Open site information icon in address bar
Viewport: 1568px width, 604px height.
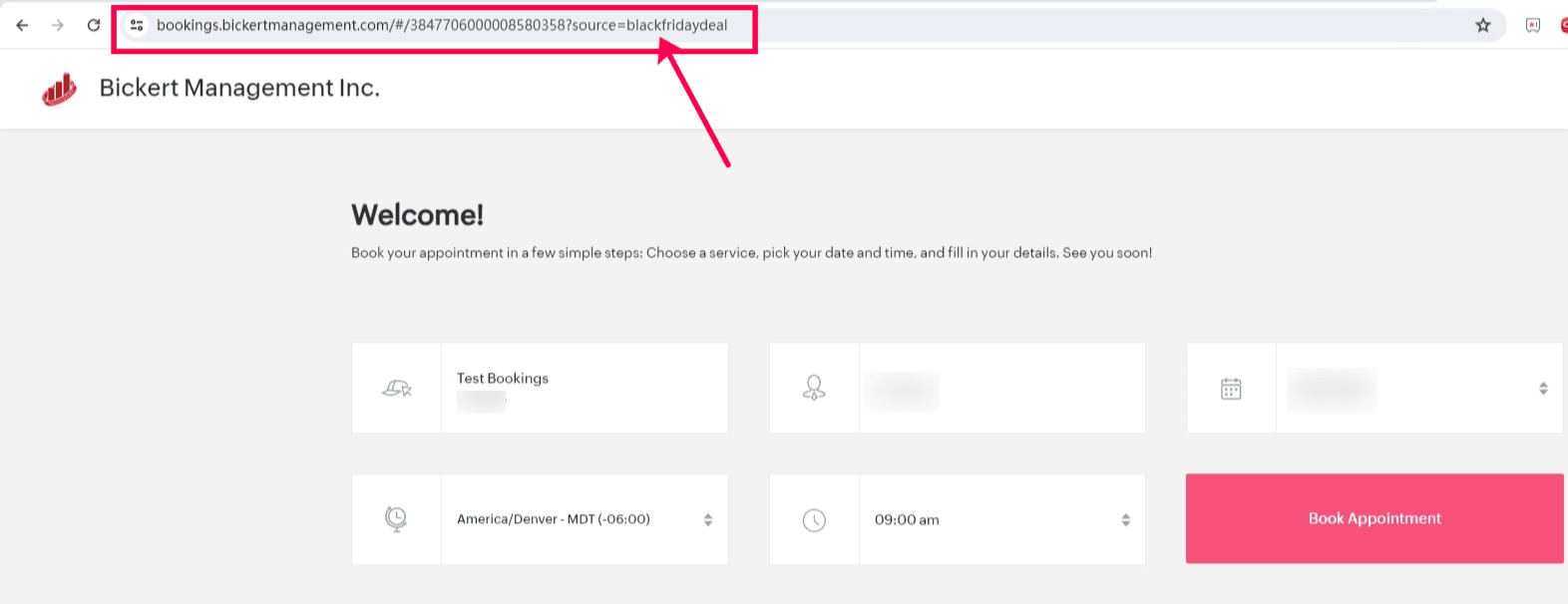pos(138,25)
